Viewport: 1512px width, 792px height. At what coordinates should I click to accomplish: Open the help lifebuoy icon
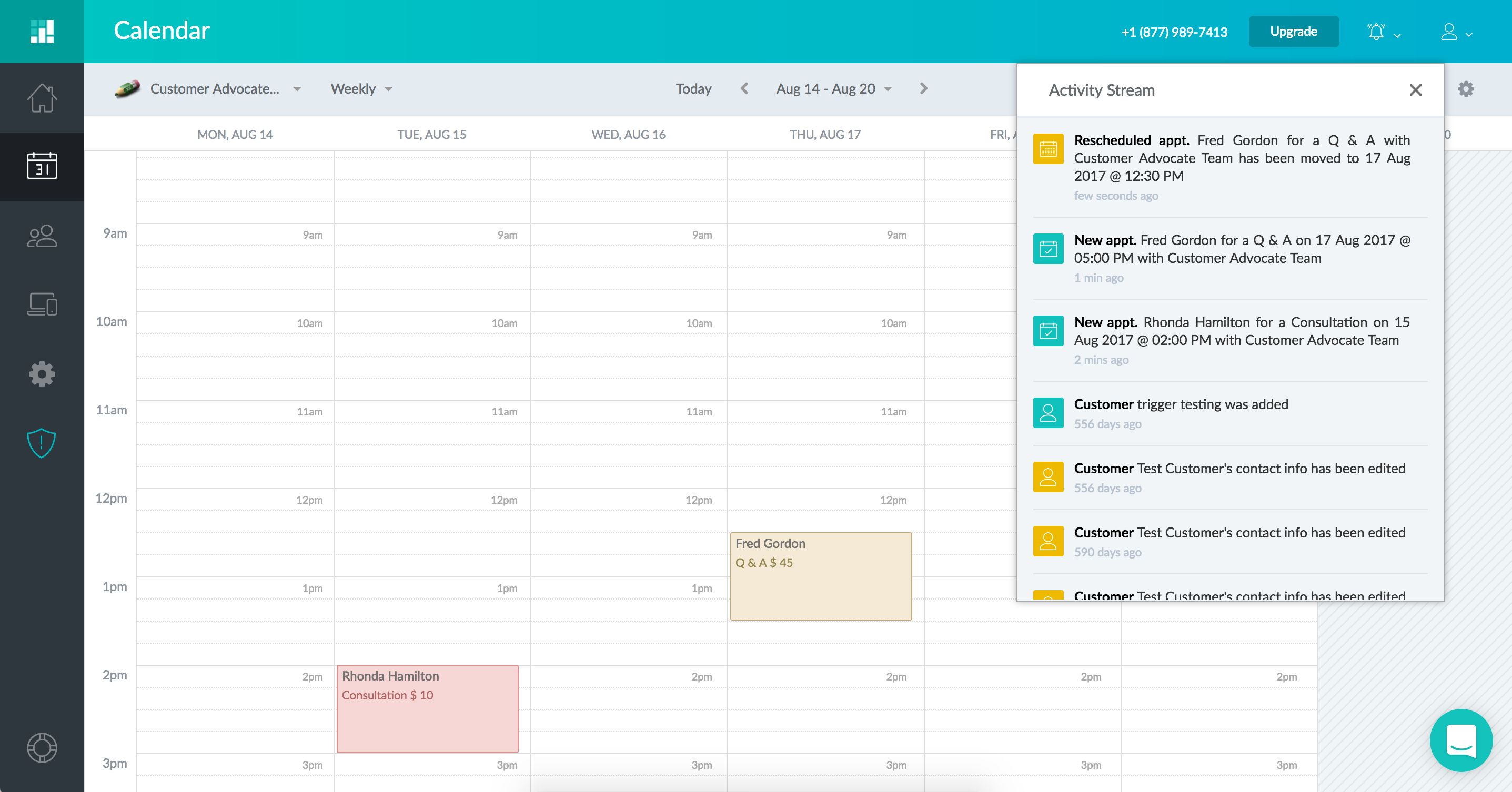[x=42, y=747]
